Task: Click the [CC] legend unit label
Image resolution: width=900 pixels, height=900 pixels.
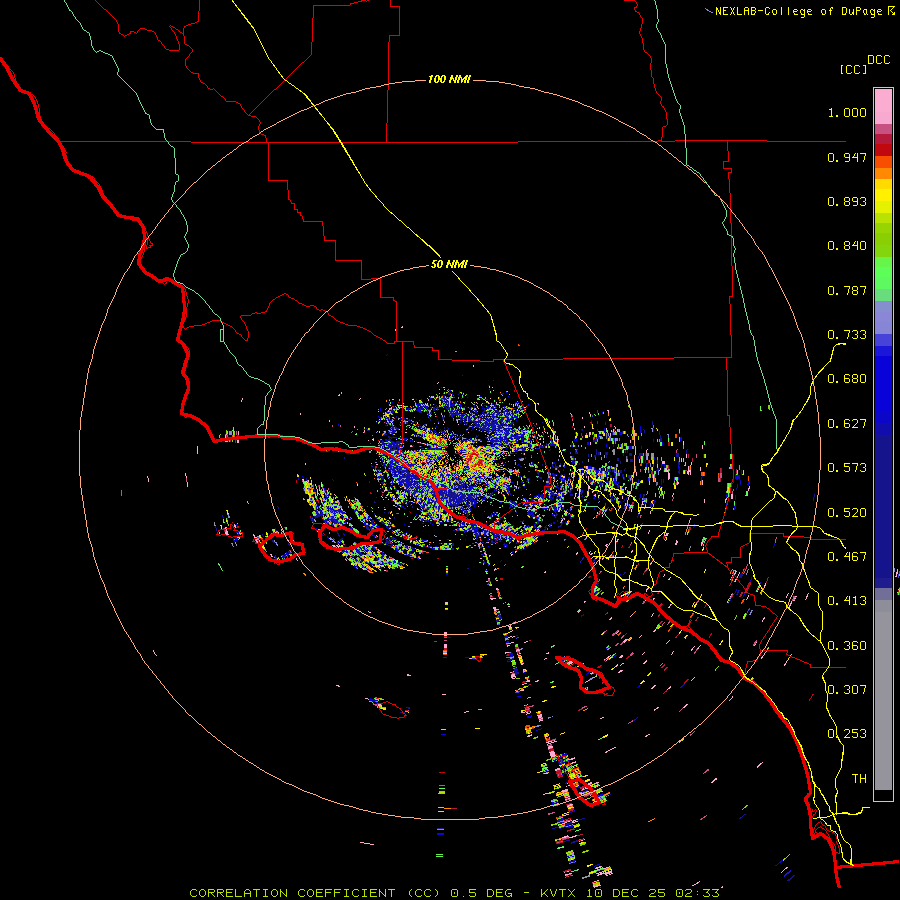Action: [853, 69]
